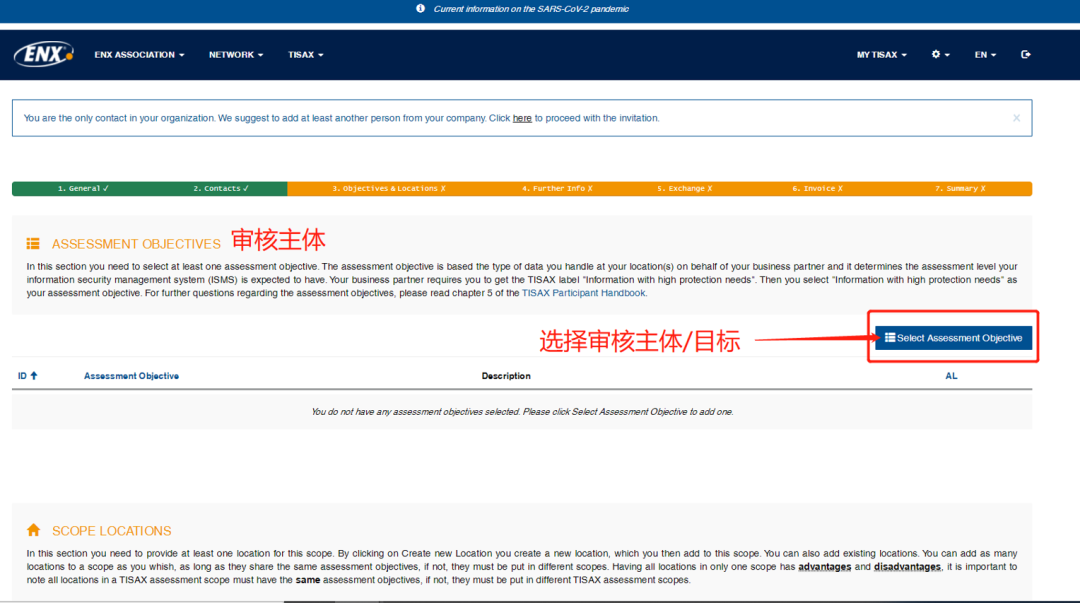1080x603 pixels.
Task: Follow the 'here' invitation link
Action: coord(522,119)
